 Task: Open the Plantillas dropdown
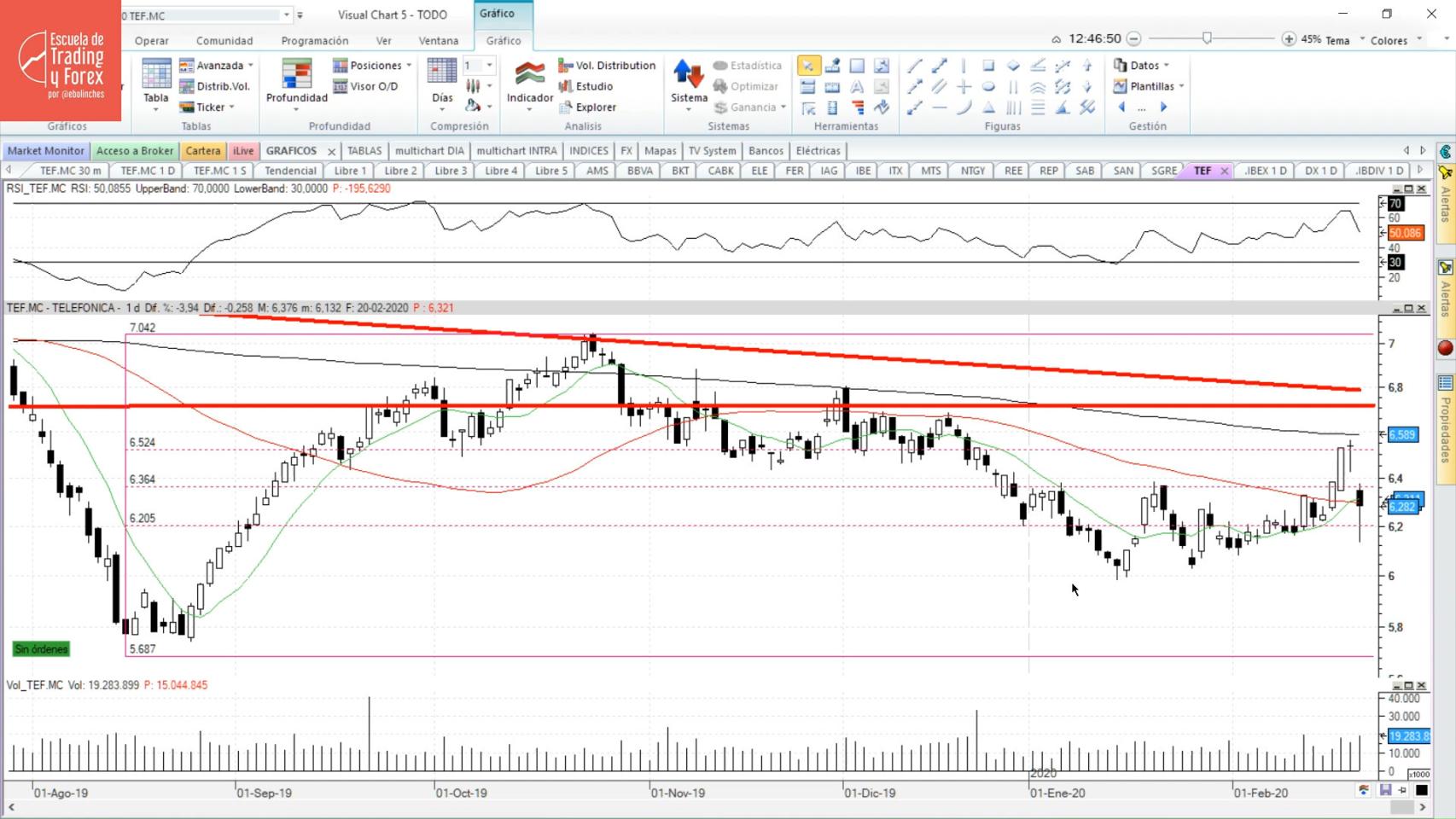pyautogui.click(x=1181, y=86)
